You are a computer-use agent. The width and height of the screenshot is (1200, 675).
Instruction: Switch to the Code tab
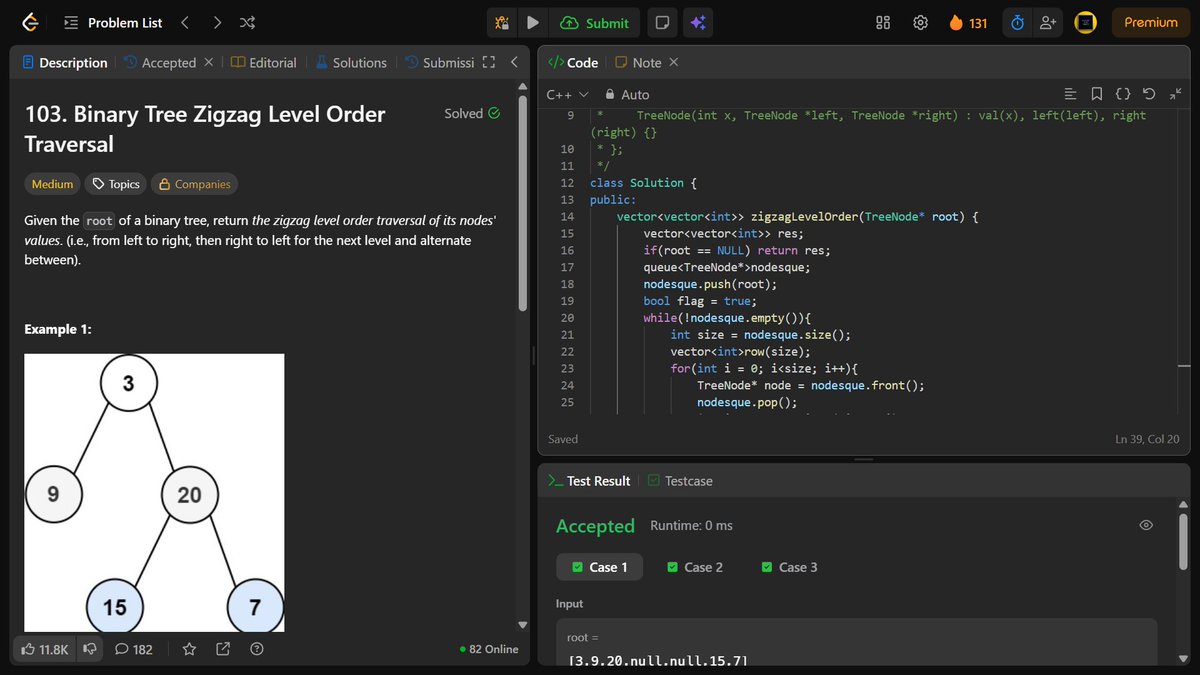573,62
